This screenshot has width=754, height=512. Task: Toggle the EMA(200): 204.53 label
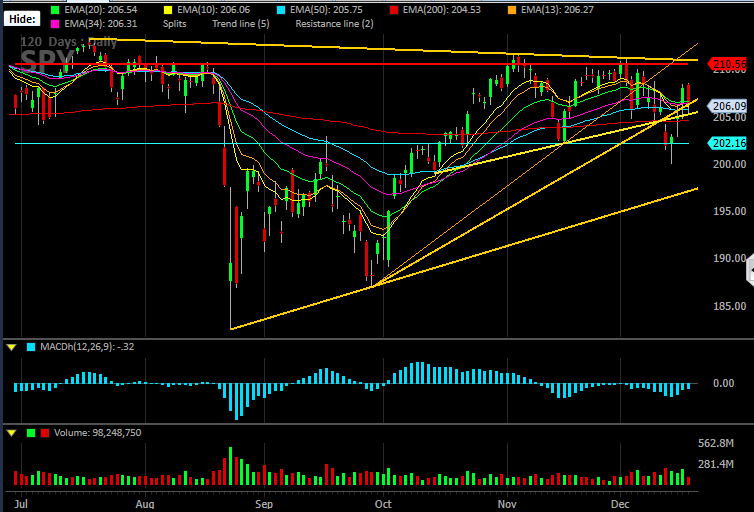pos(442,10)
